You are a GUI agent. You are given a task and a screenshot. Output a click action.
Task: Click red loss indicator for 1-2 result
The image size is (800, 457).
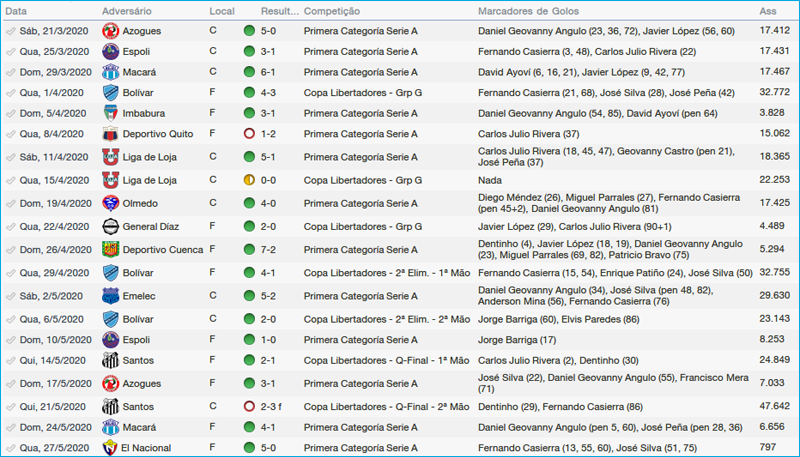[x=249, y=134]
